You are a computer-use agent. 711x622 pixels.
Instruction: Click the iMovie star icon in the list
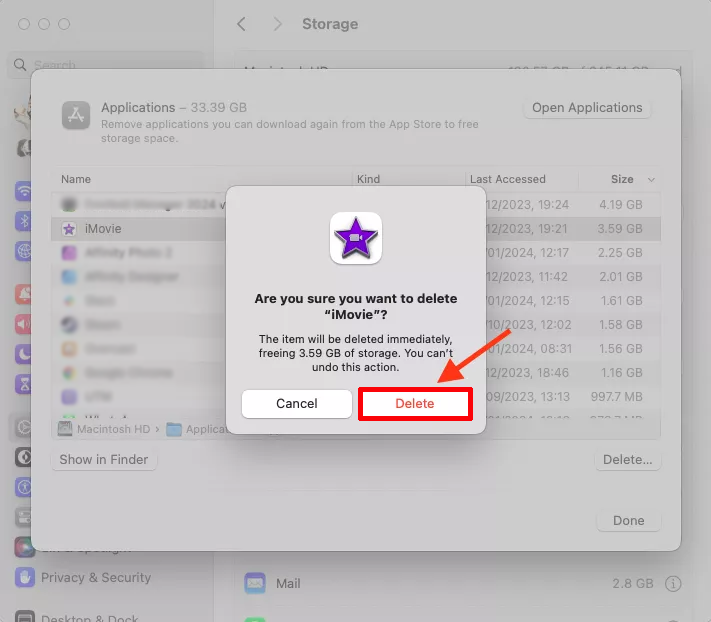pyautogui.click(x=69, y=229)
